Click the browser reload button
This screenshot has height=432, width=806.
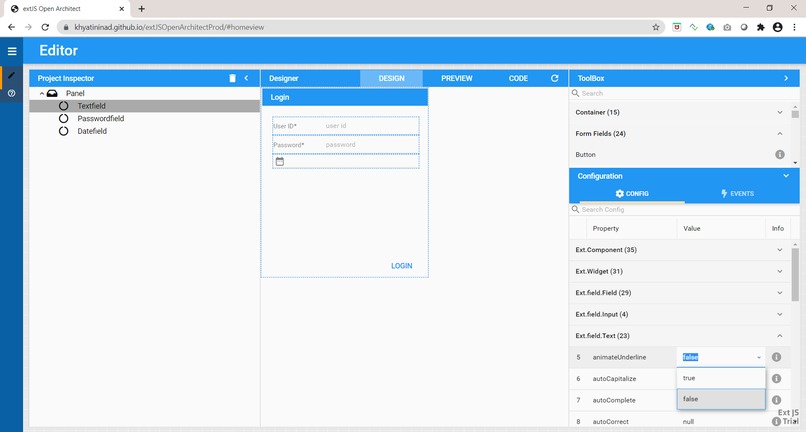pyautogui.click(x=45, y=27)
